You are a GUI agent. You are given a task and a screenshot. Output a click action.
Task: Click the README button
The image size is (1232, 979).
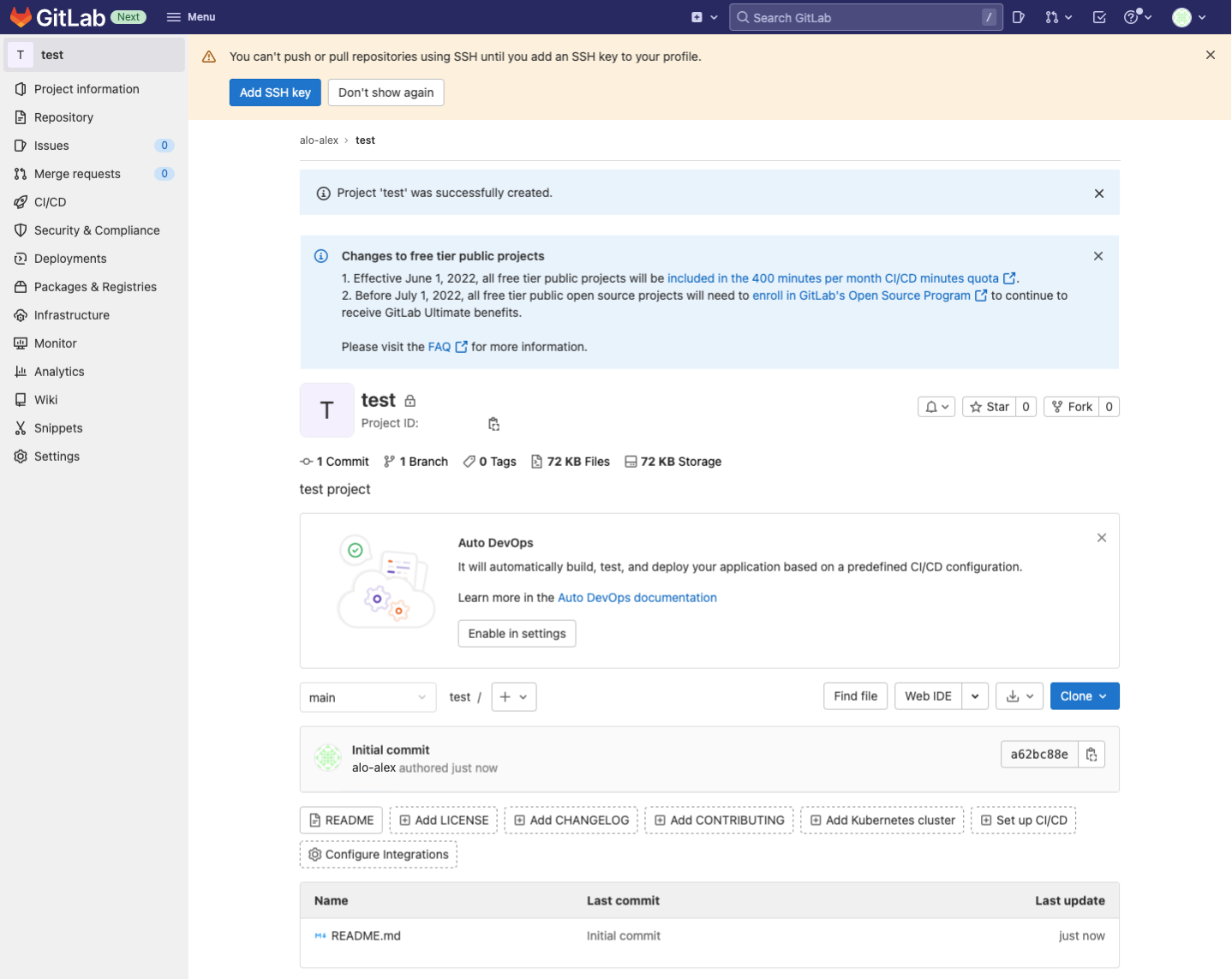[341, 821]
